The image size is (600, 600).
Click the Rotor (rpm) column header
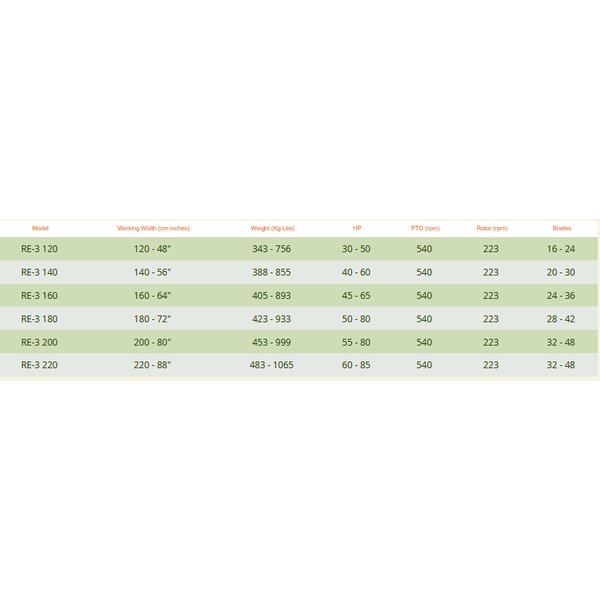pos(492,228)
